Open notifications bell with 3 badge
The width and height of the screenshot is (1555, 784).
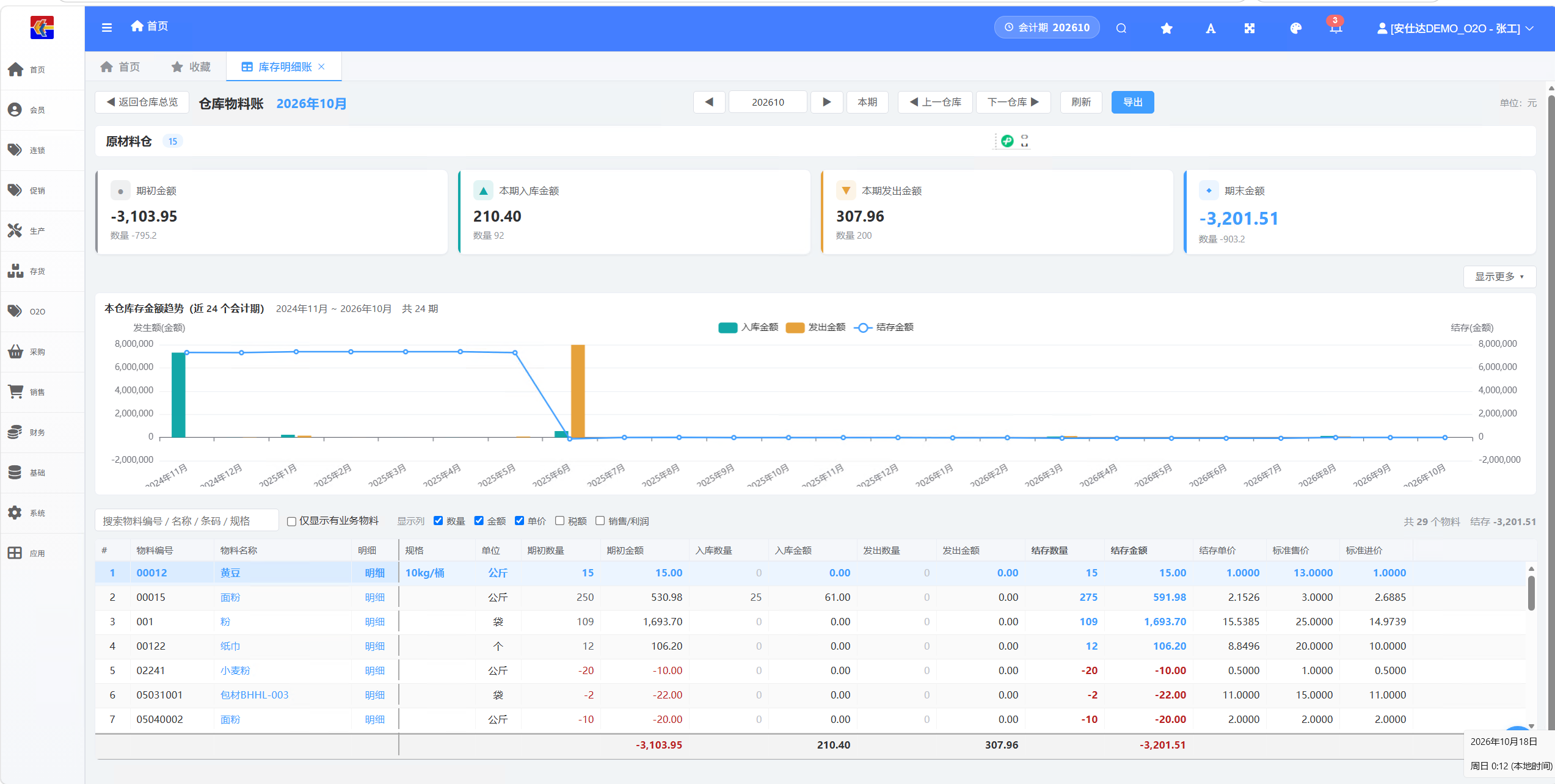[x=1336, y=26]
